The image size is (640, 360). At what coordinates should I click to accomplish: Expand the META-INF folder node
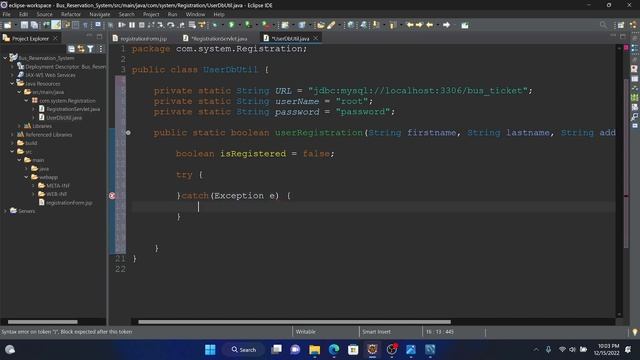click(x=33, y=186)
